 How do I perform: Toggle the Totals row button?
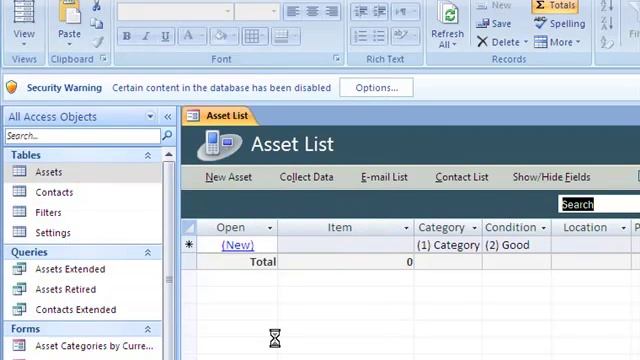coord(556,5)
